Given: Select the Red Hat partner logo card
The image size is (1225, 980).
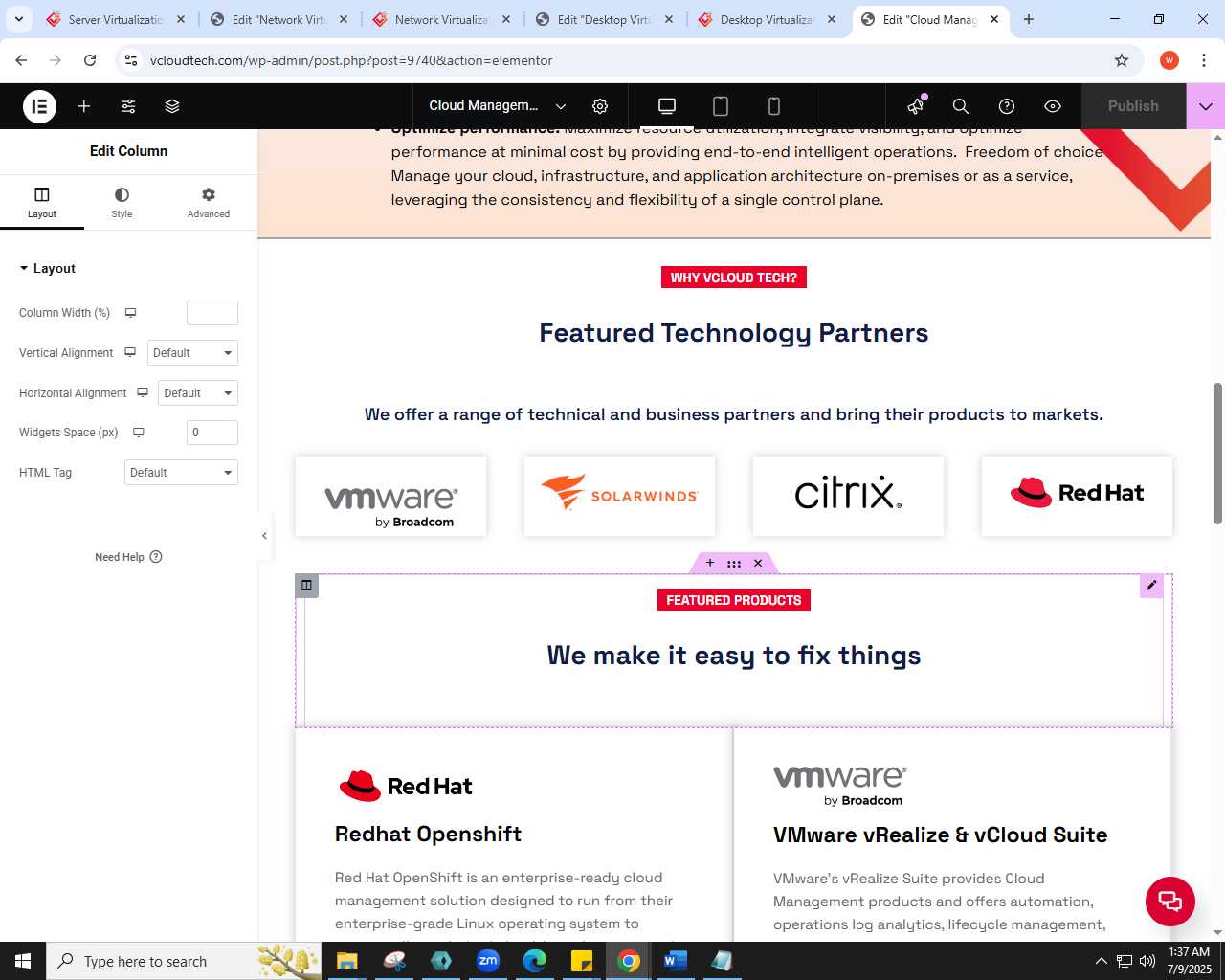Looking at the screenshot, I should pos(1077,496).
